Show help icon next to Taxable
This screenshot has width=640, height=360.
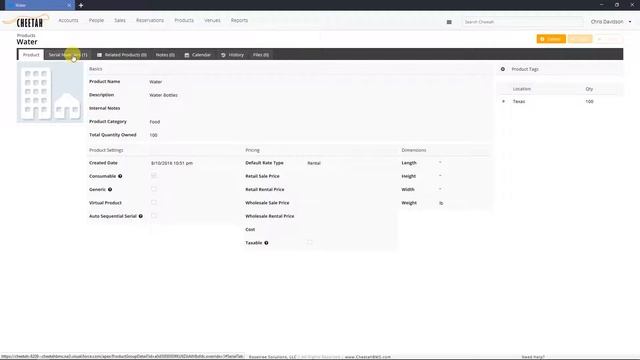pyautogui.click(x=266, y=243)
